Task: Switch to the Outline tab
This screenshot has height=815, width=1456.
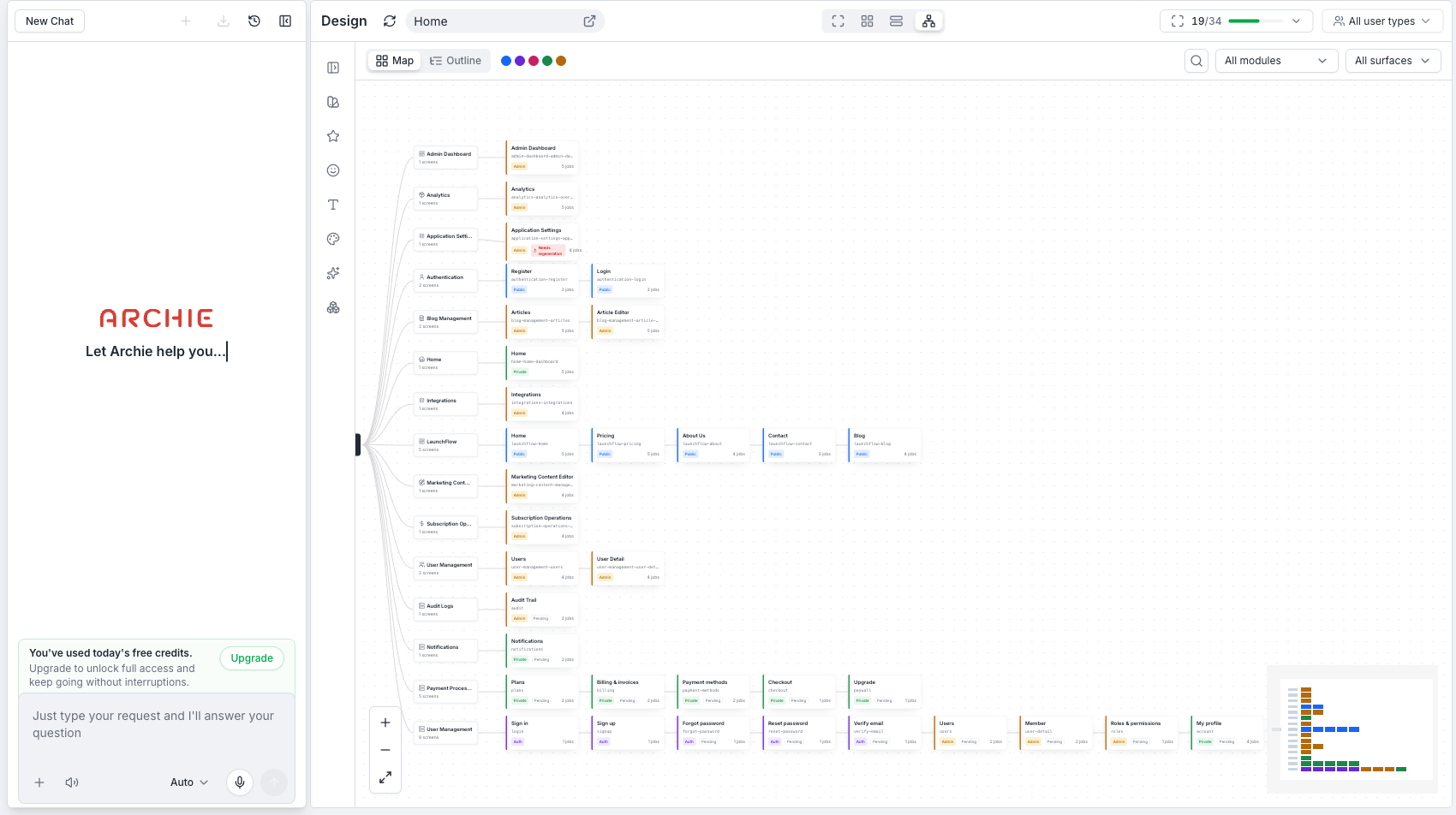Action: pos(456,61)
